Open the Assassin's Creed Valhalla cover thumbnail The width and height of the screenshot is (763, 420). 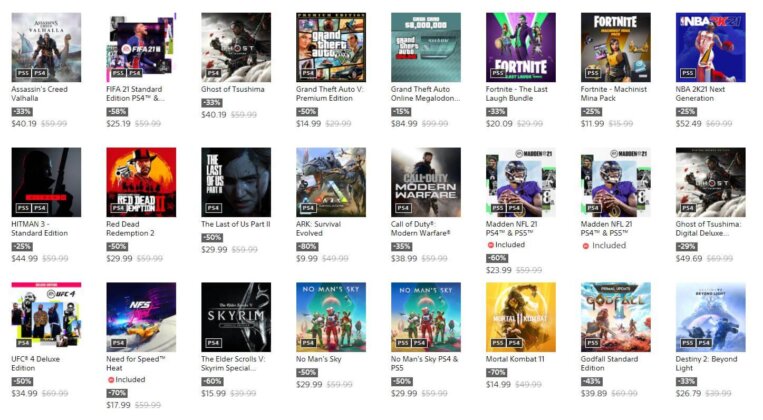(46, 47)
